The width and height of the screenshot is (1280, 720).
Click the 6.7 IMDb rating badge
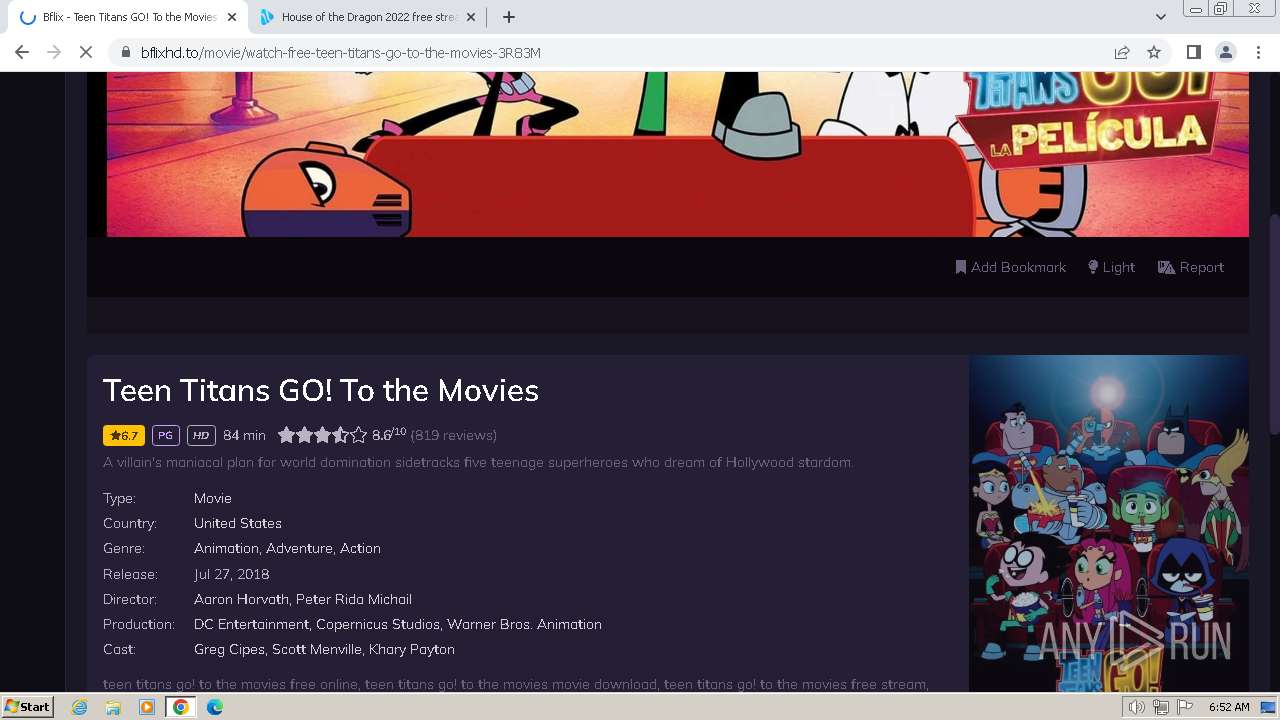[x=124, y=435]
